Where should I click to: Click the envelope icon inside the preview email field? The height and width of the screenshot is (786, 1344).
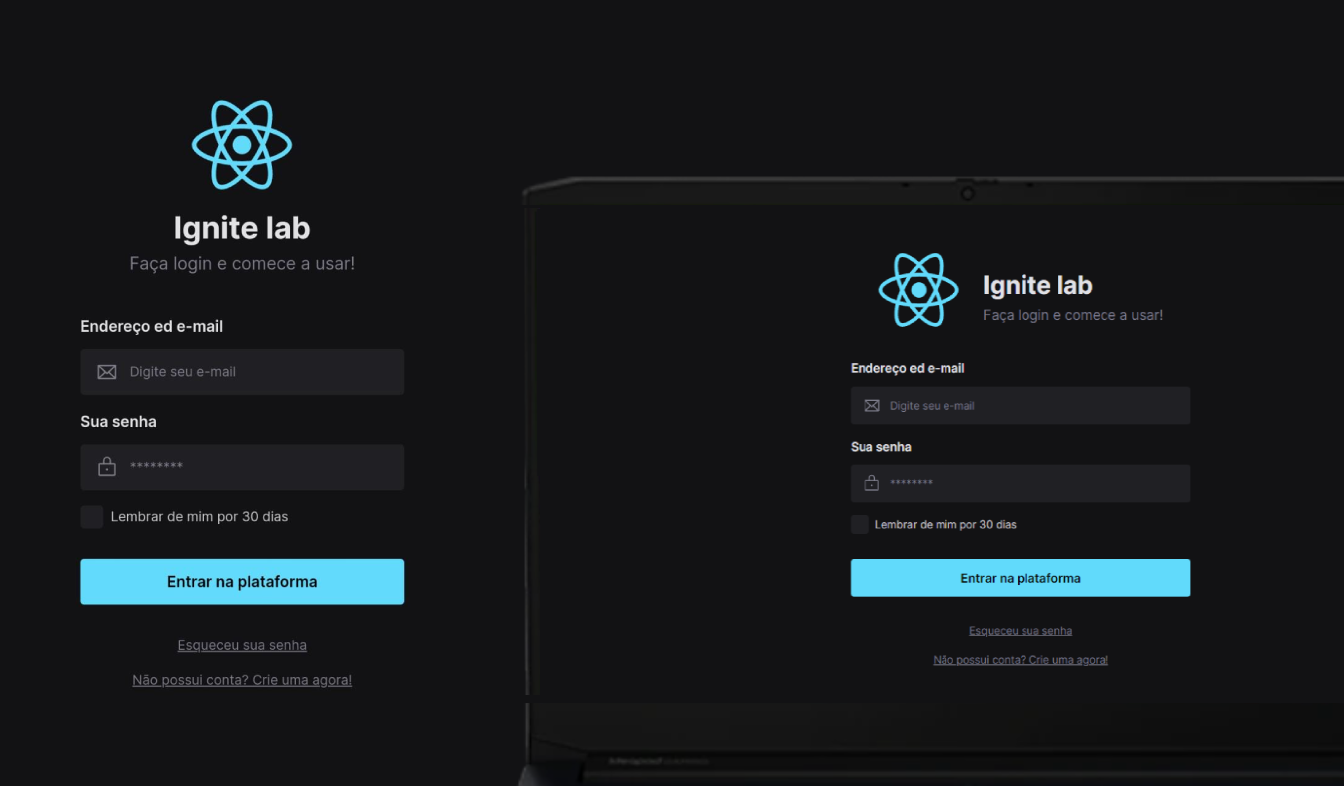click(x=871, y=405)
